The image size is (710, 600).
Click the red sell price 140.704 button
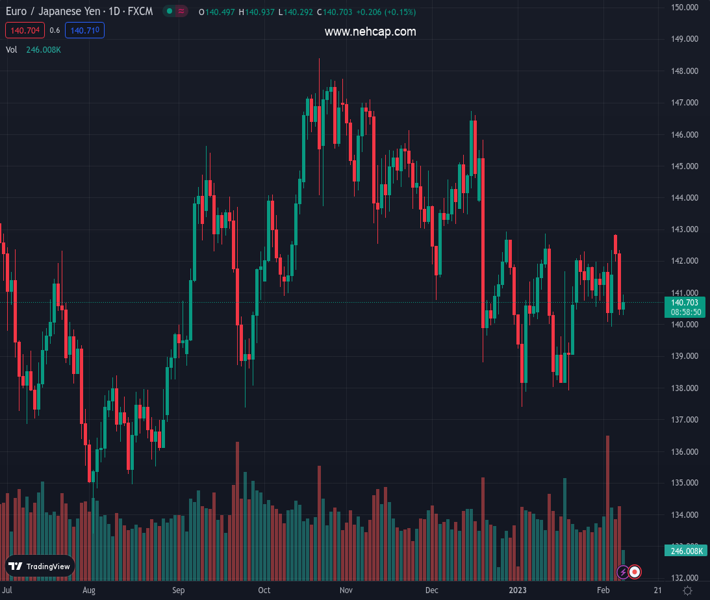click(25, 30)
